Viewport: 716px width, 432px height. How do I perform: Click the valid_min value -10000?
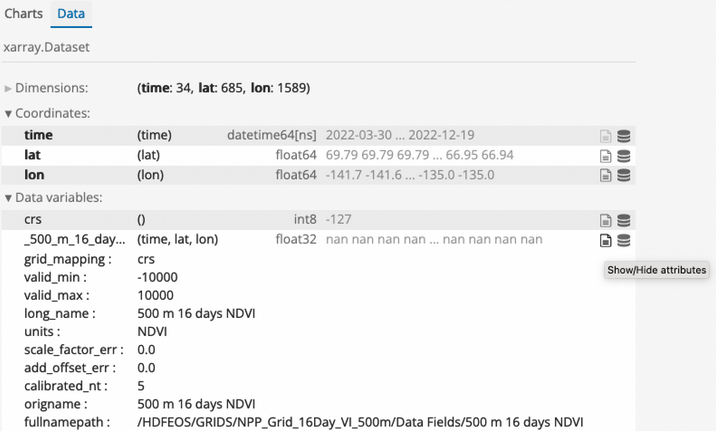pos(158,277)
